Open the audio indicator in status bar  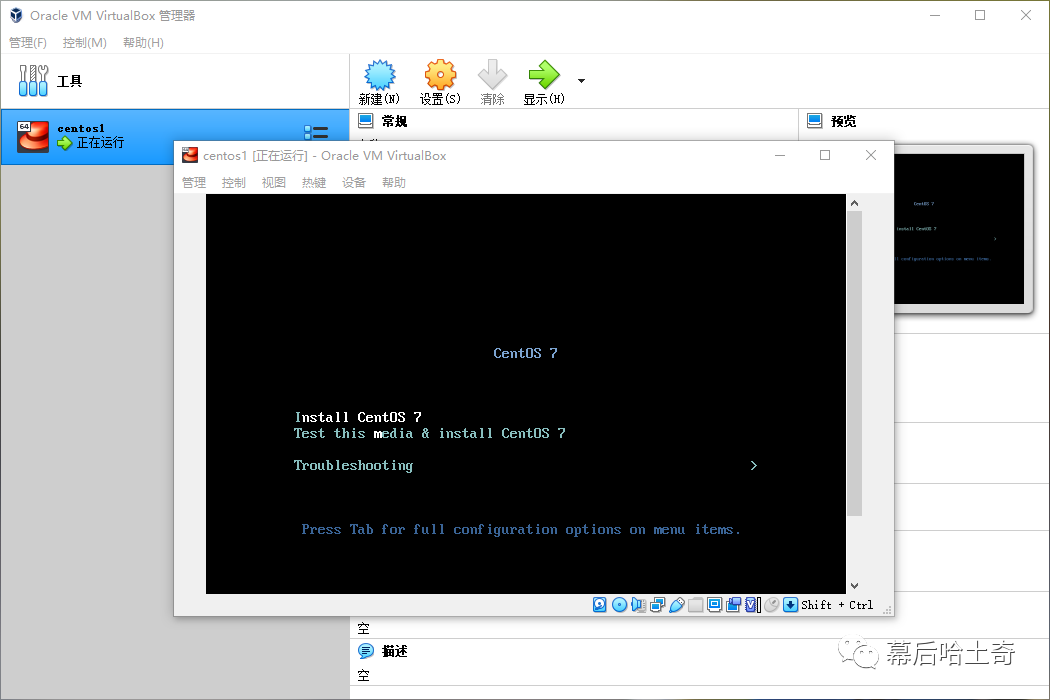(x=638, y=605)
